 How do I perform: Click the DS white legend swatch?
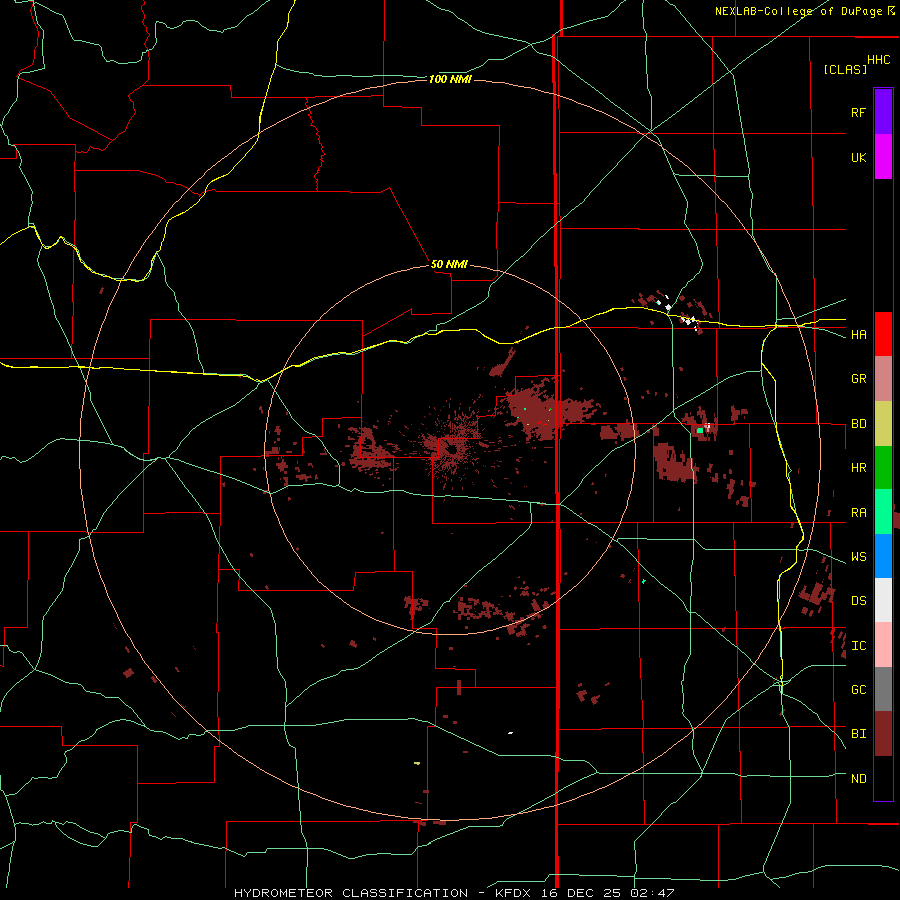point(883,600)
